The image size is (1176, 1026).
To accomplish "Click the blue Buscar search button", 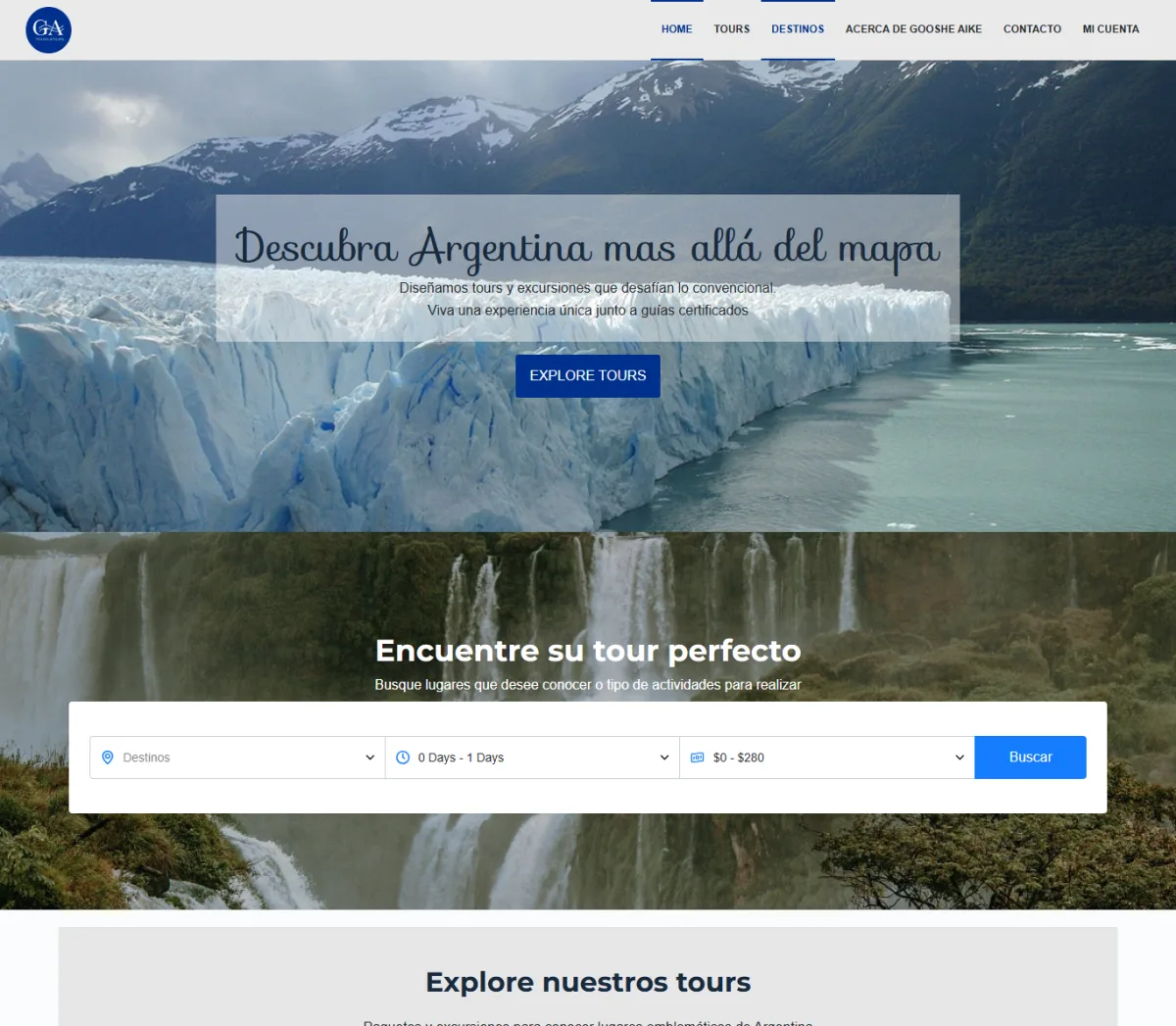I will coord(1030,757).
